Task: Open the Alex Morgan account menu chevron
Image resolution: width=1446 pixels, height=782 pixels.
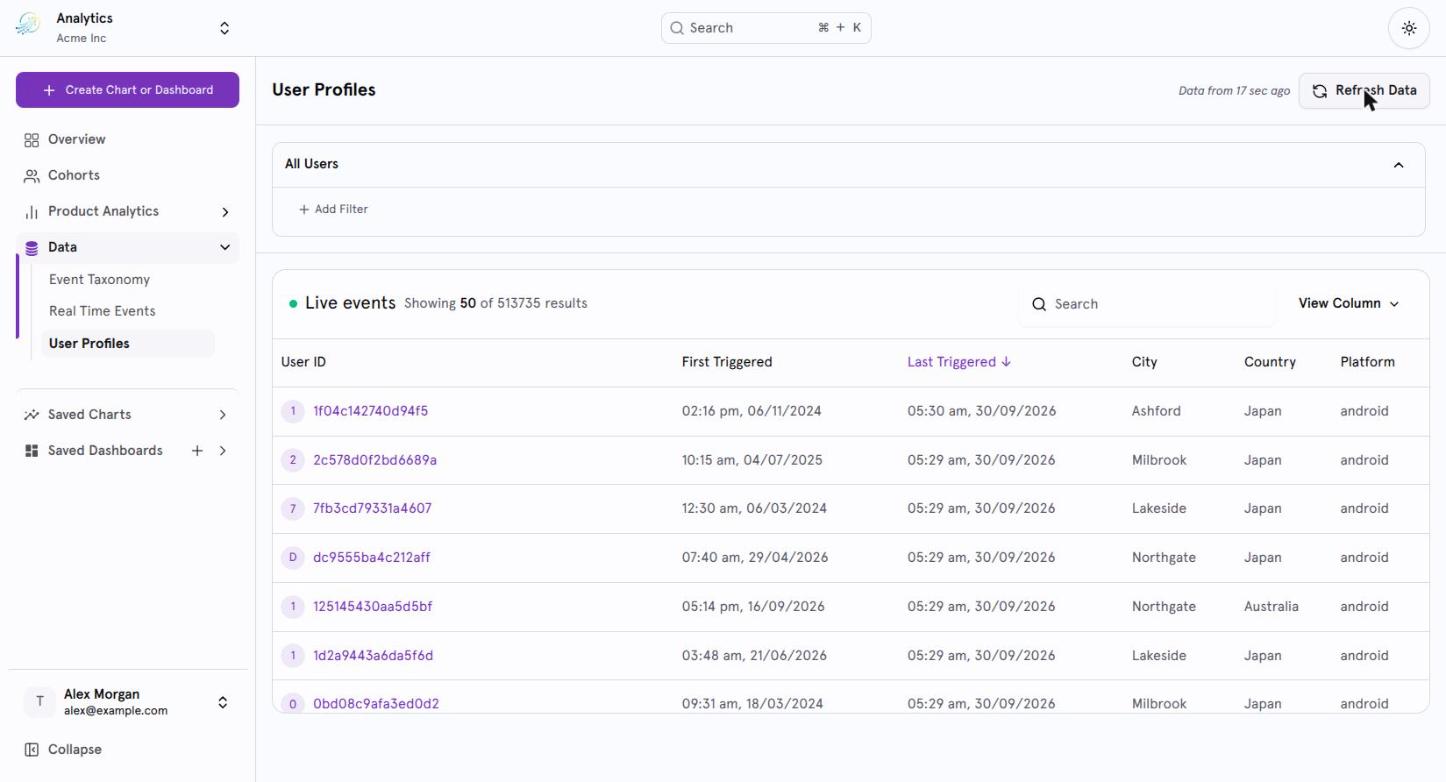Action: pos(223,702)
